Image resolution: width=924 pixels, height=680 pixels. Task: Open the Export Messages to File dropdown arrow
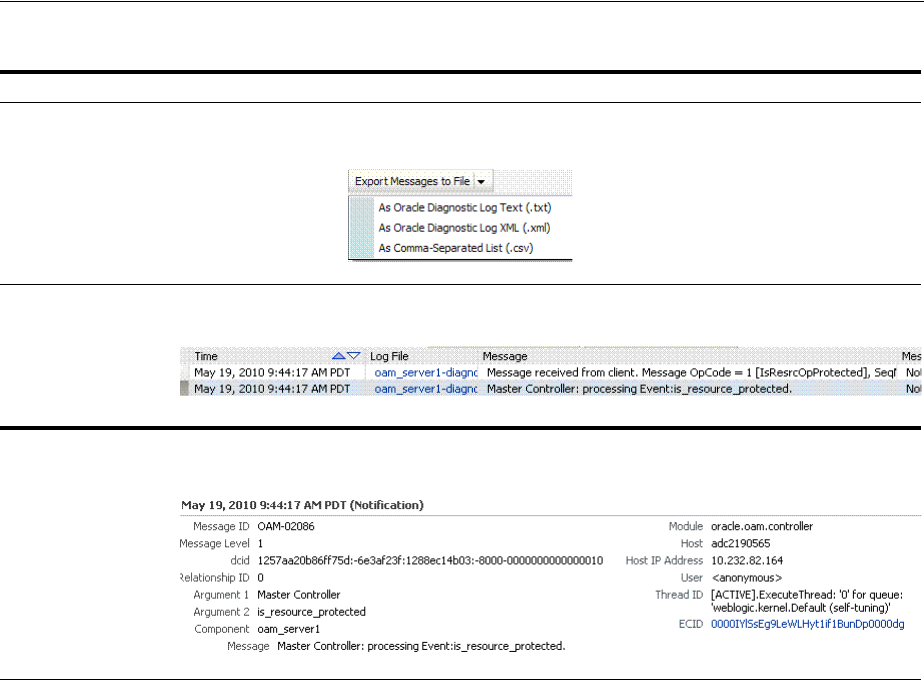[481, 181]
